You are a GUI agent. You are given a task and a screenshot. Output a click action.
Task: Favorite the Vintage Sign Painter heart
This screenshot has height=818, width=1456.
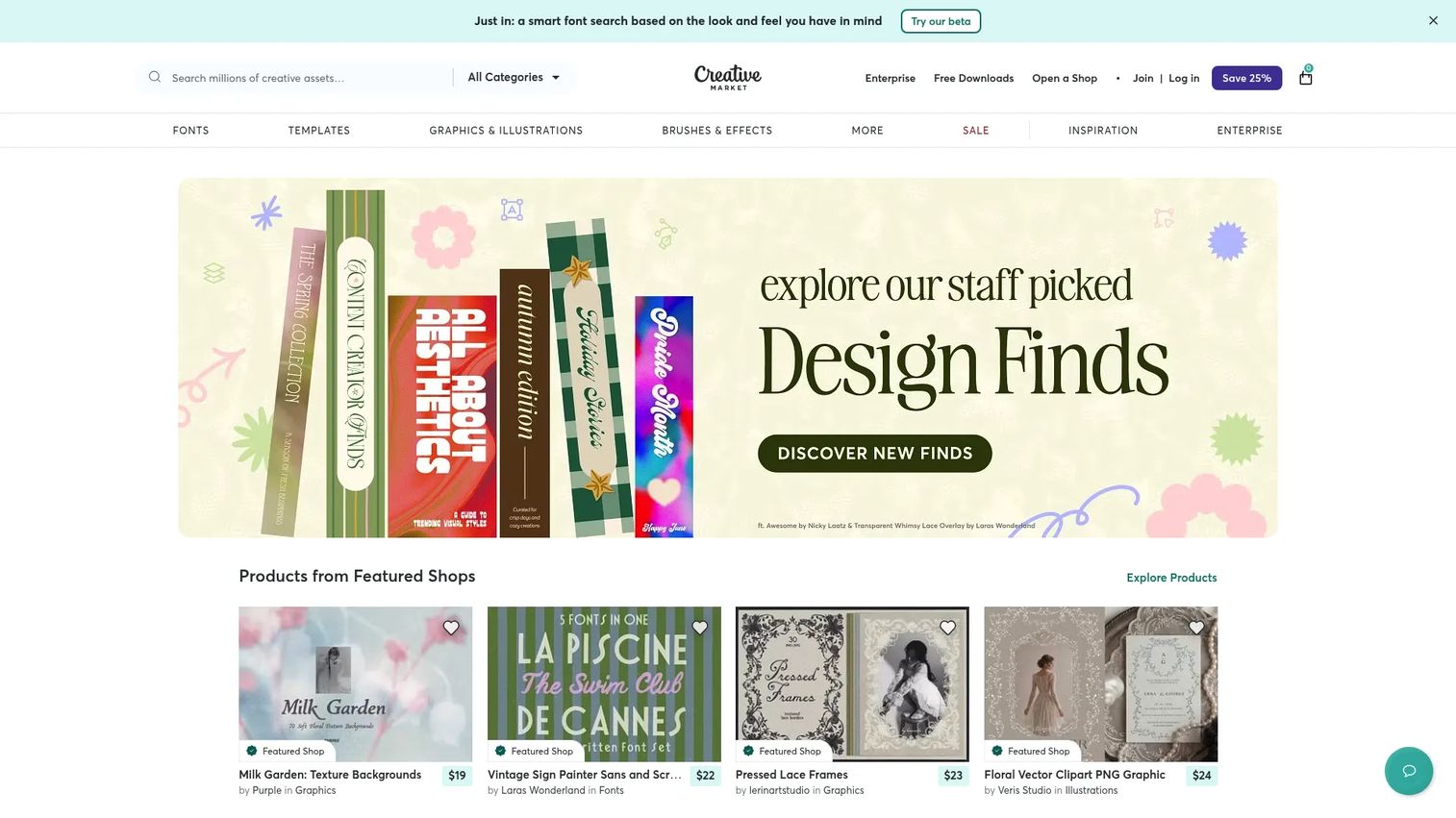699,628
